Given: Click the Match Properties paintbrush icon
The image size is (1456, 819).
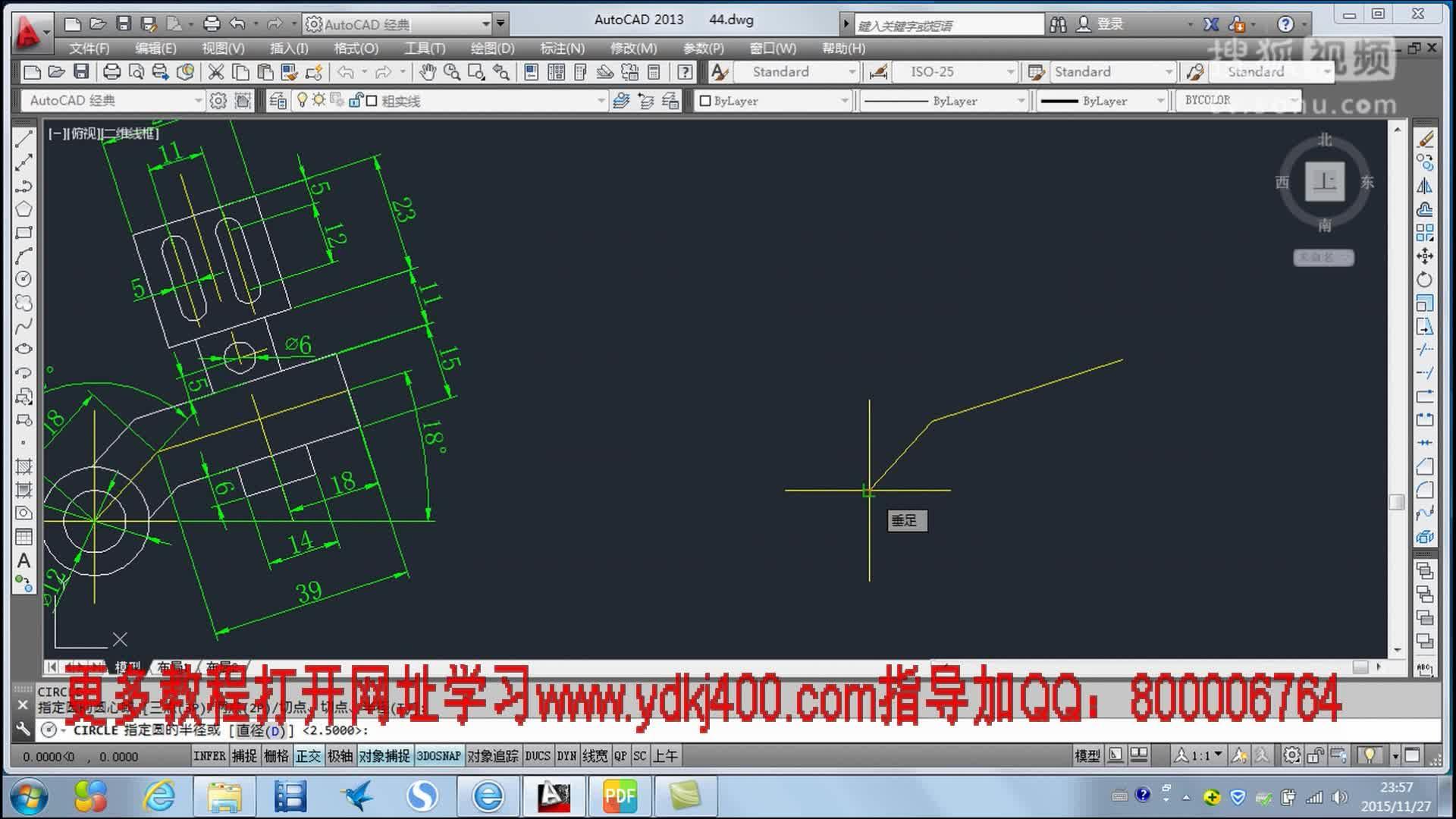Looking at the screenshot, I should click(289, 72).
